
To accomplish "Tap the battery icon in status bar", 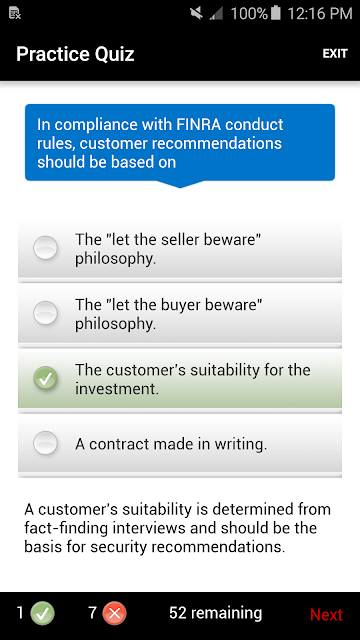I will (x=276, y=13).
